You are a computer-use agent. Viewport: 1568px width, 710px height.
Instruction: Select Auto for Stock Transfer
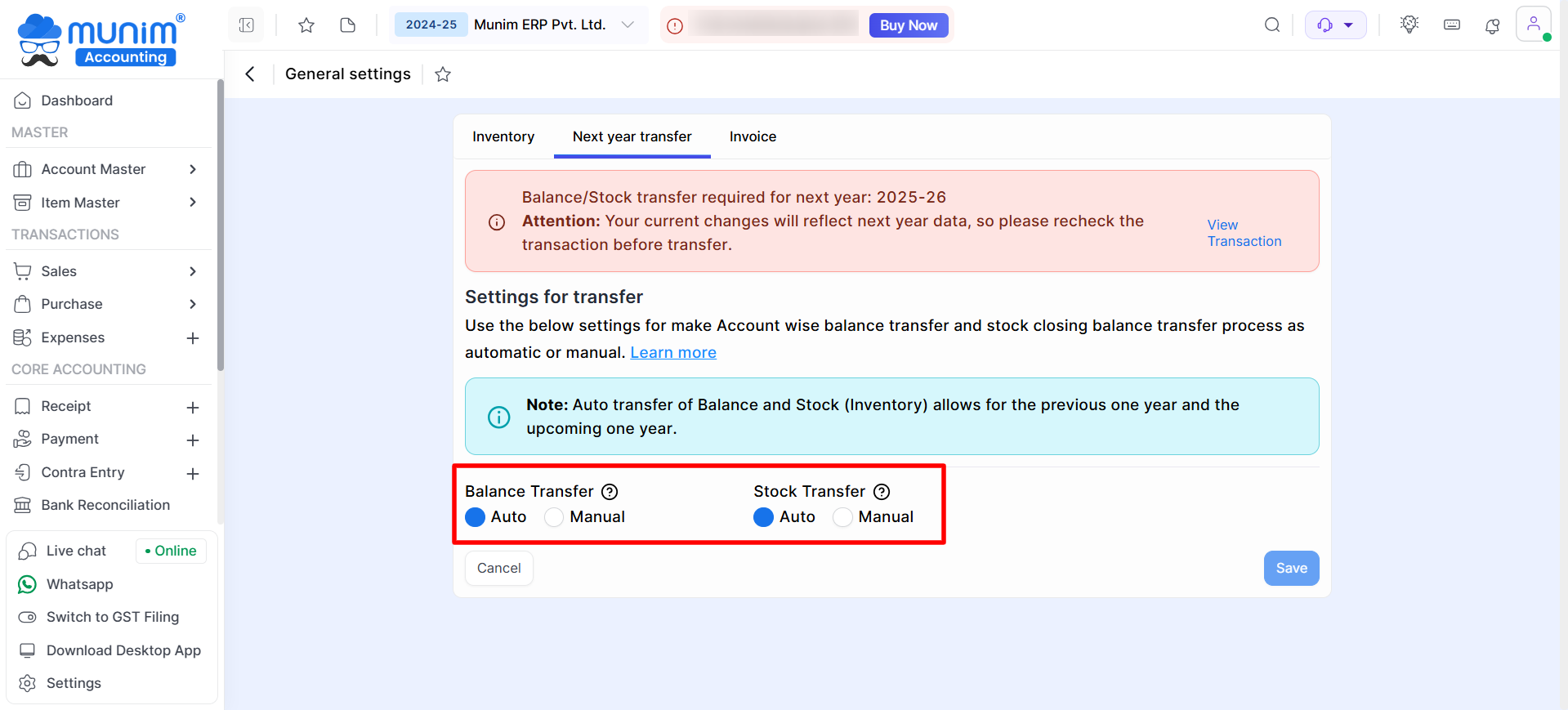(x=763, y=517)
